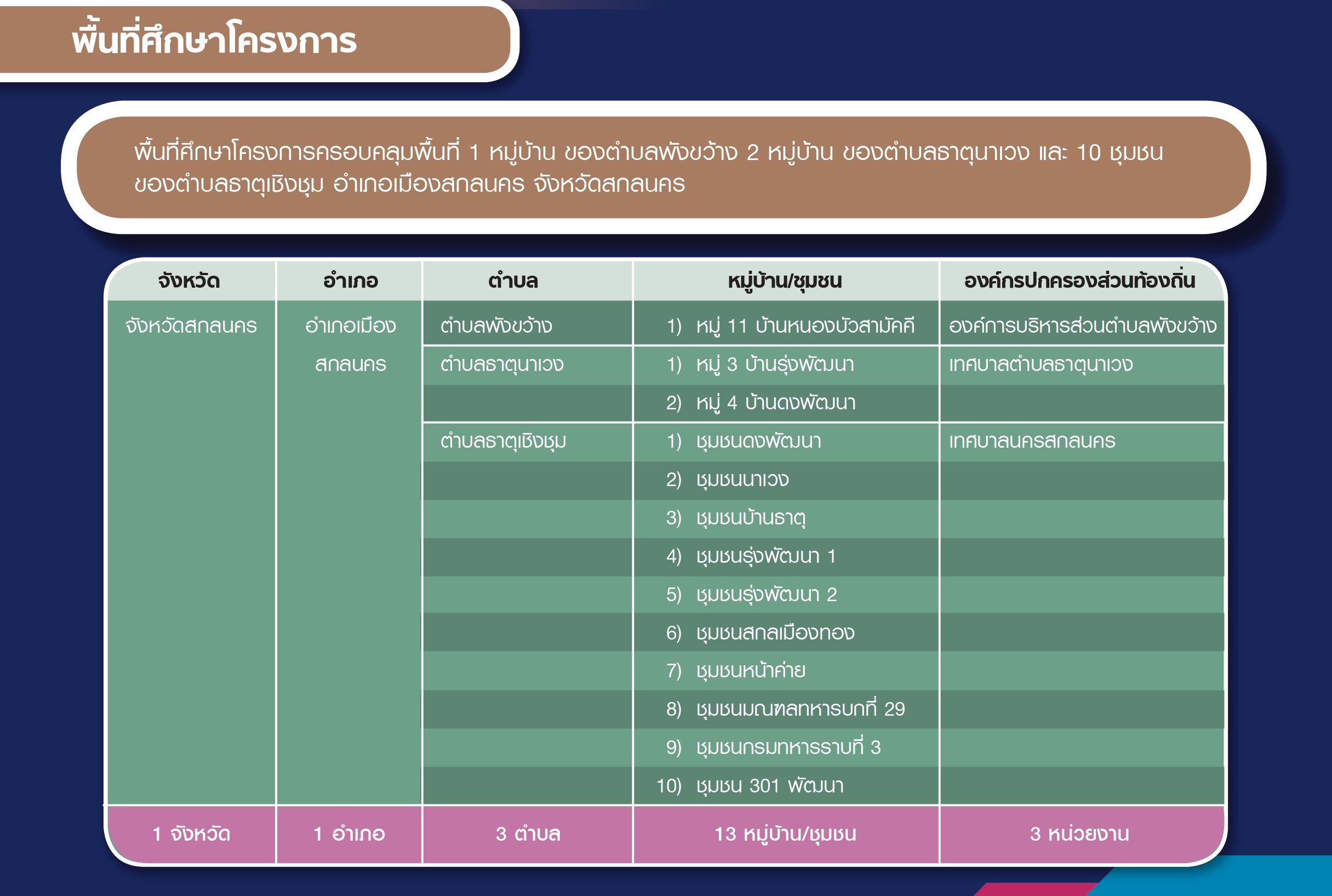Click the หมู่บ้าน/ชุมชน column header
The height and width of the screenshot is (896, 1332).
click(785, 281)
